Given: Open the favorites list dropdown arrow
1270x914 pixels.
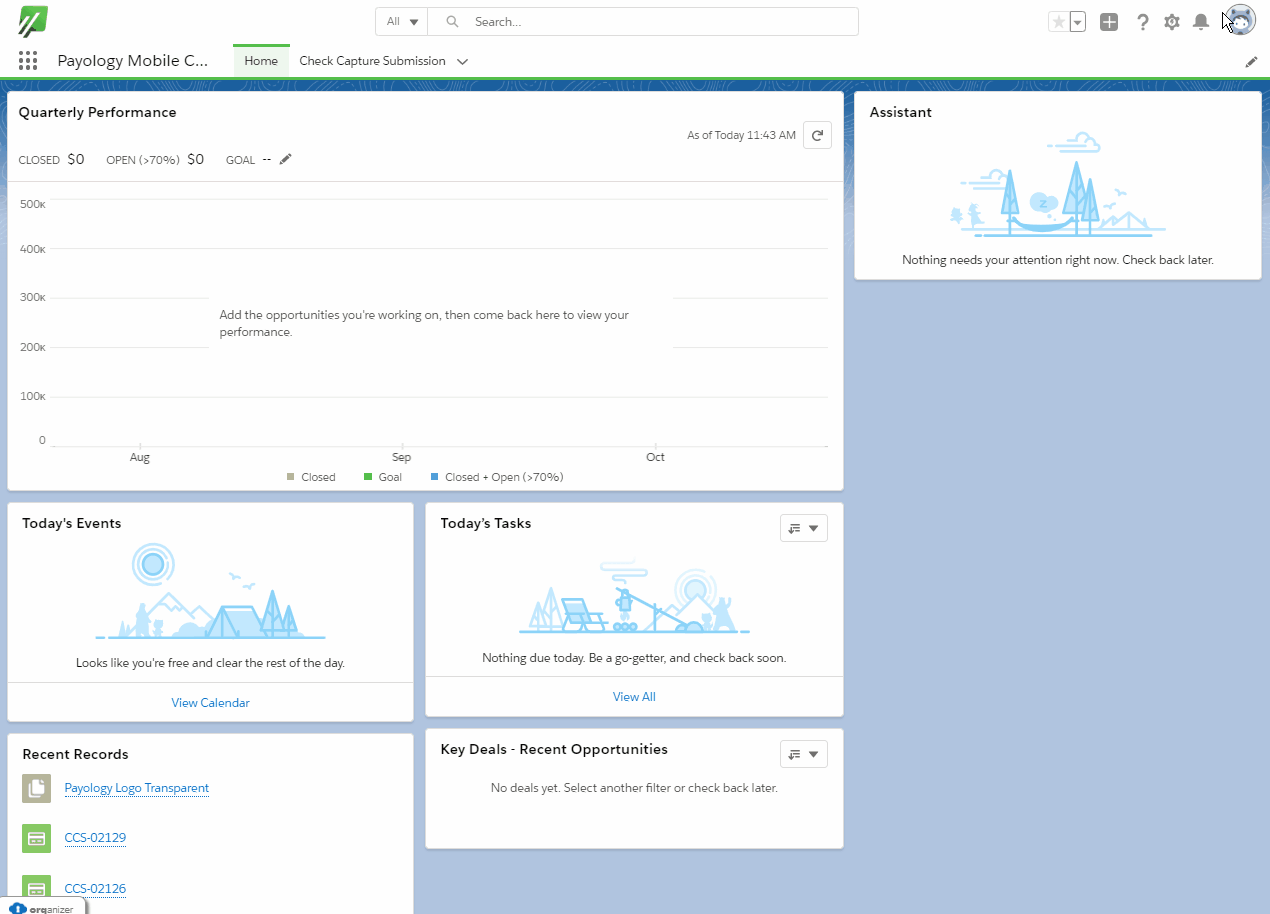Looking at the screenshot, I should (1077, 22).
